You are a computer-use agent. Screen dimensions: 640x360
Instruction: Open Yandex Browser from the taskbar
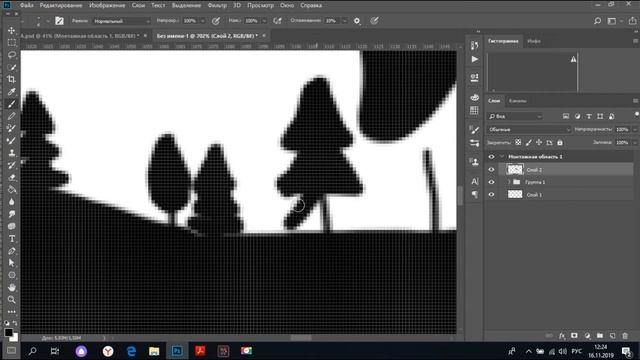click(108, 351)
